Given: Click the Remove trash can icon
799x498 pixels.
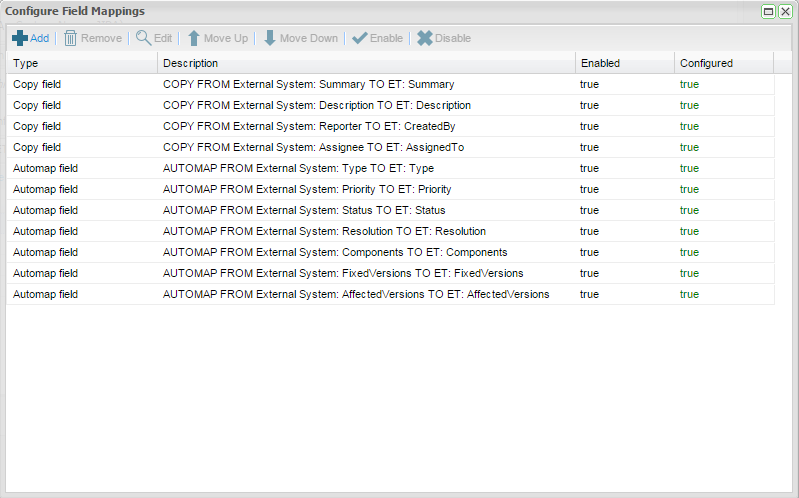Looking at the screenshot, I should tap(71, 38).
